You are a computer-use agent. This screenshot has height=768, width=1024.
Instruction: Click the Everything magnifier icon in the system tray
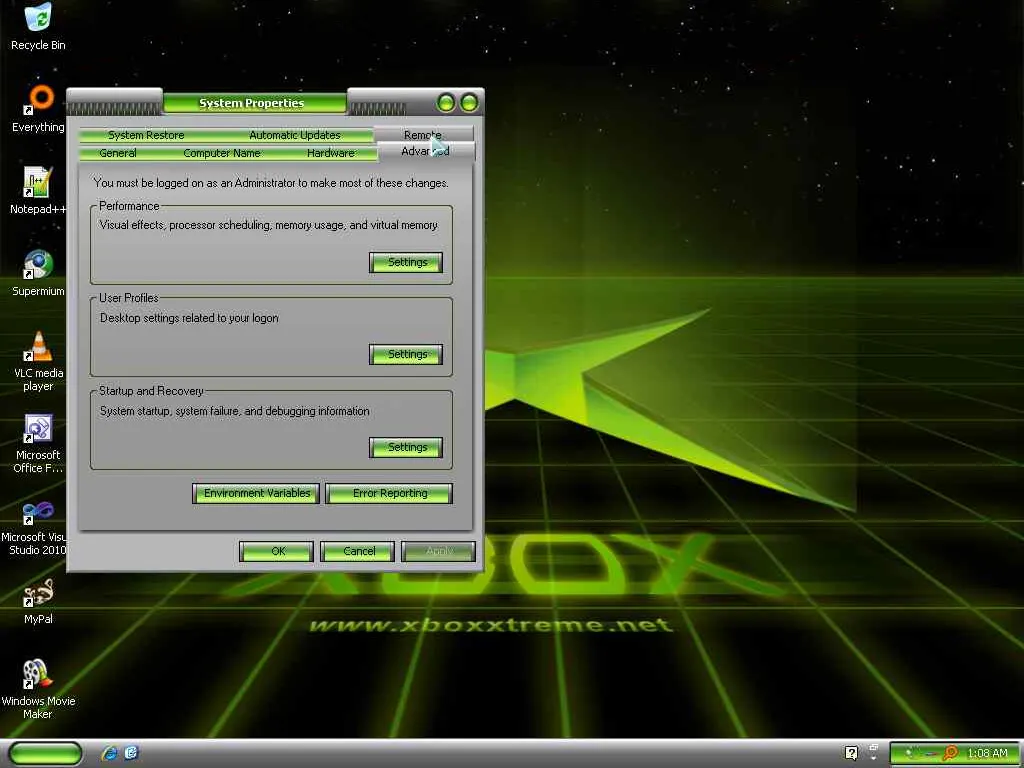950,754
